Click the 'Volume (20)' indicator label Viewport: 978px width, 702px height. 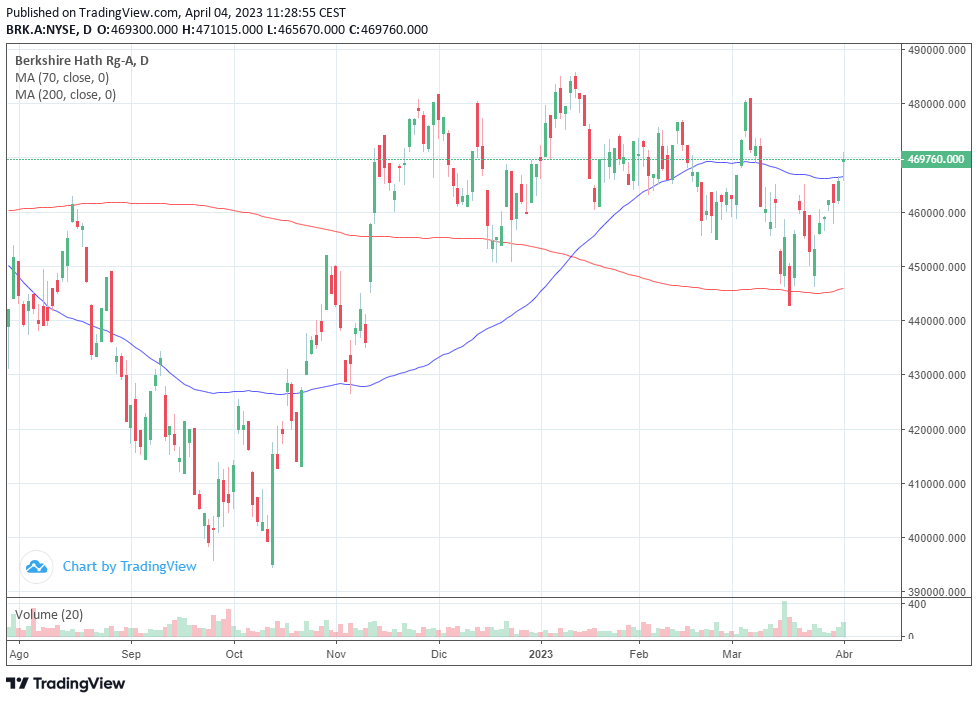tap(49, 615)
